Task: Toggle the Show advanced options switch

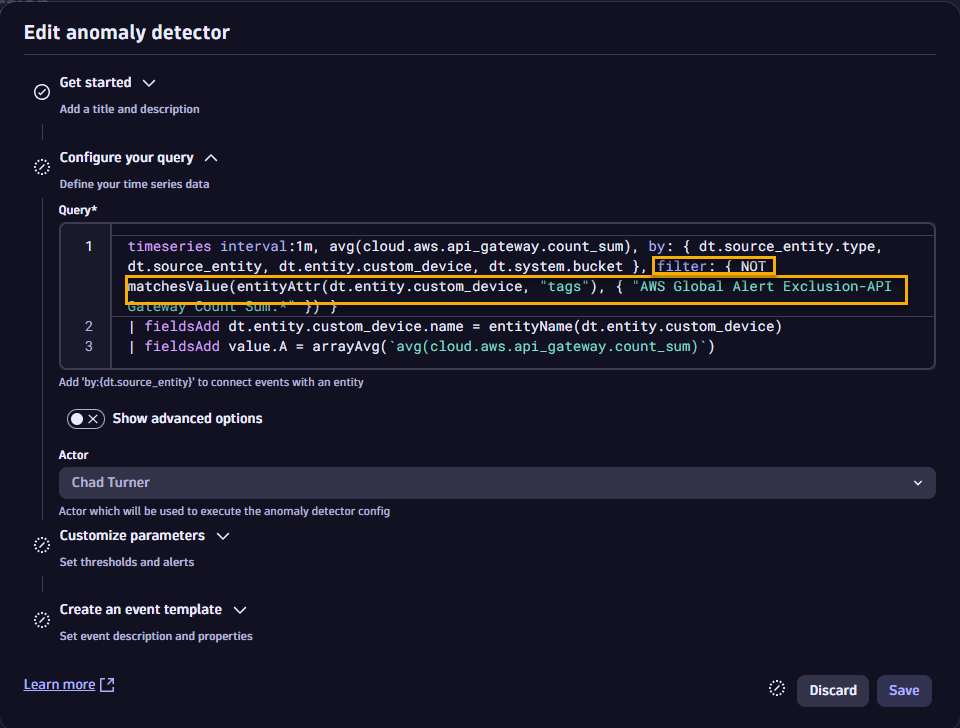Action: point(86,419)
